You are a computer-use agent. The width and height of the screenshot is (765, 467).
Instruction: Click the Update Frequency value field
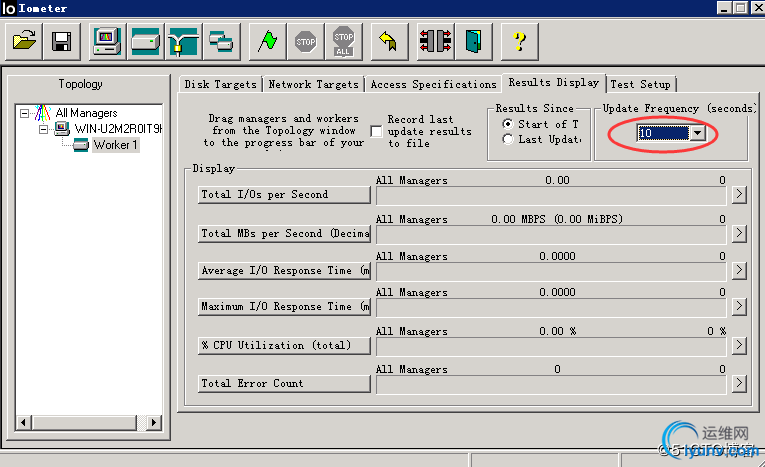click(x=664, y=133)
